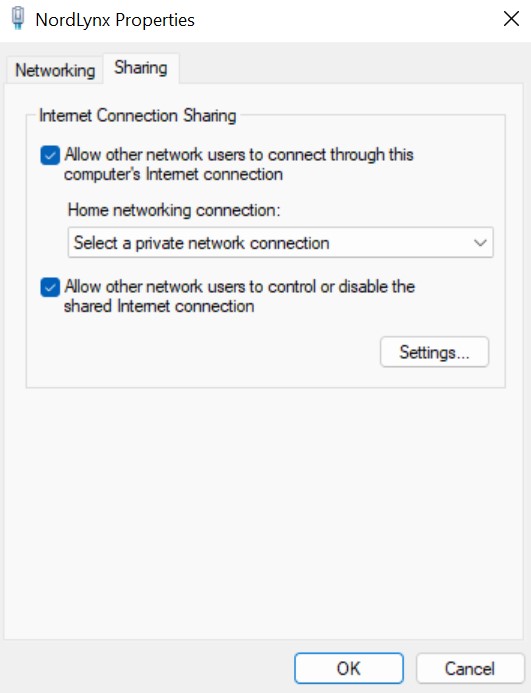Click the 'connect through this computer's Internet connection' label
The image size is (531, 693).
[x=239, y=164]
